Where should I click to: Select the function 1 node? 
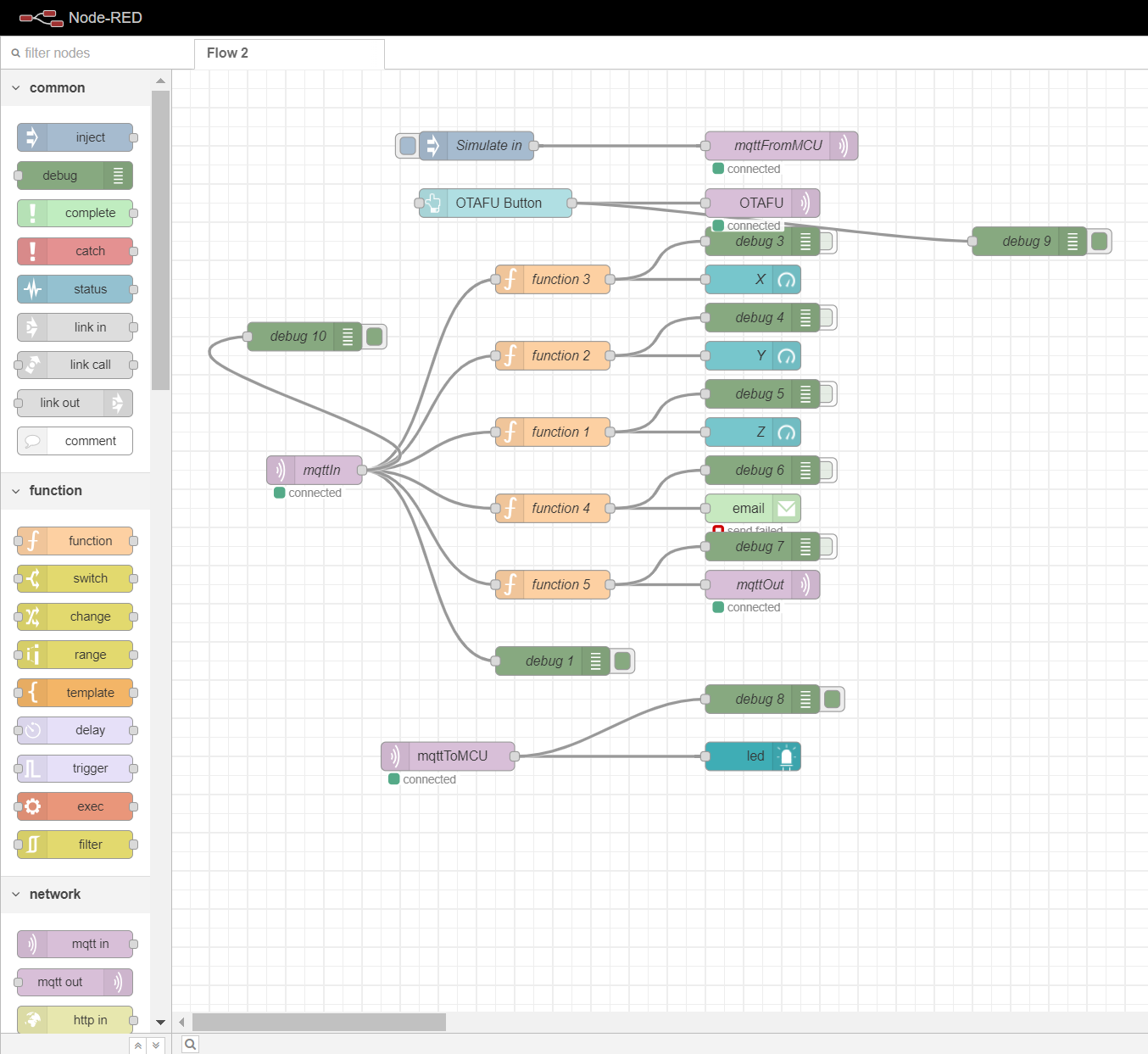[x=553, y=432]
